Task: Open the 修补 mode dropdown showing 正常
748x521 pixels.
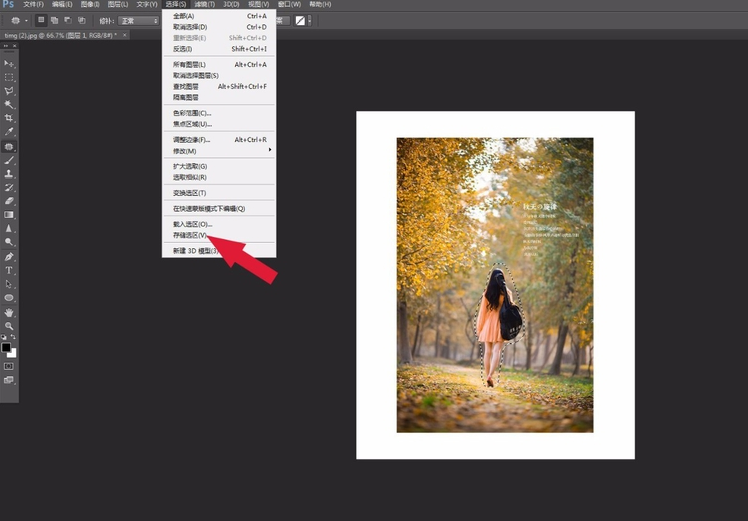Action: 138,21
